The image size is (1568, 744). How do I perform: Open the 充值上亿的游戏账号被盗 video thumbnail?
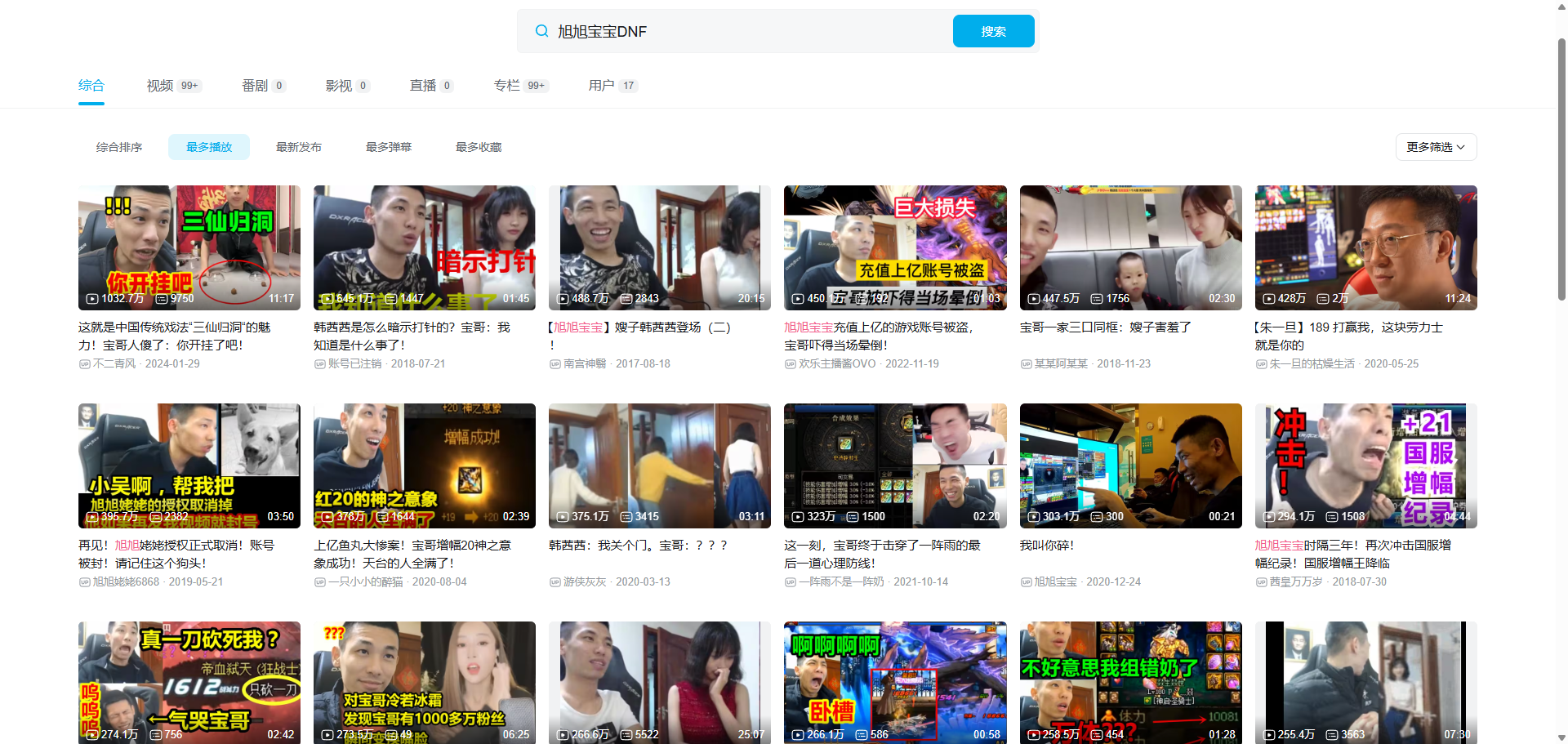click(895, 247)
